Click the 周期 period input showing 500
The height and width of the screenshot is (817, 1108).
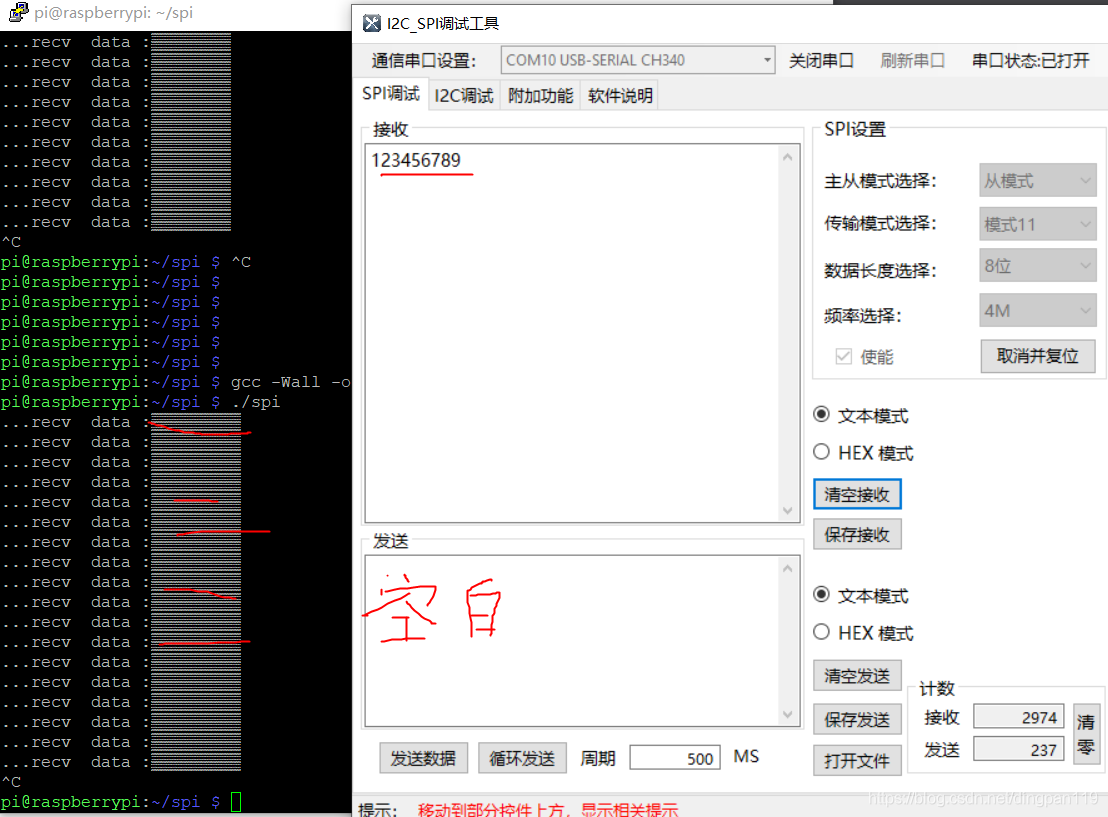(x=674, y=757)
